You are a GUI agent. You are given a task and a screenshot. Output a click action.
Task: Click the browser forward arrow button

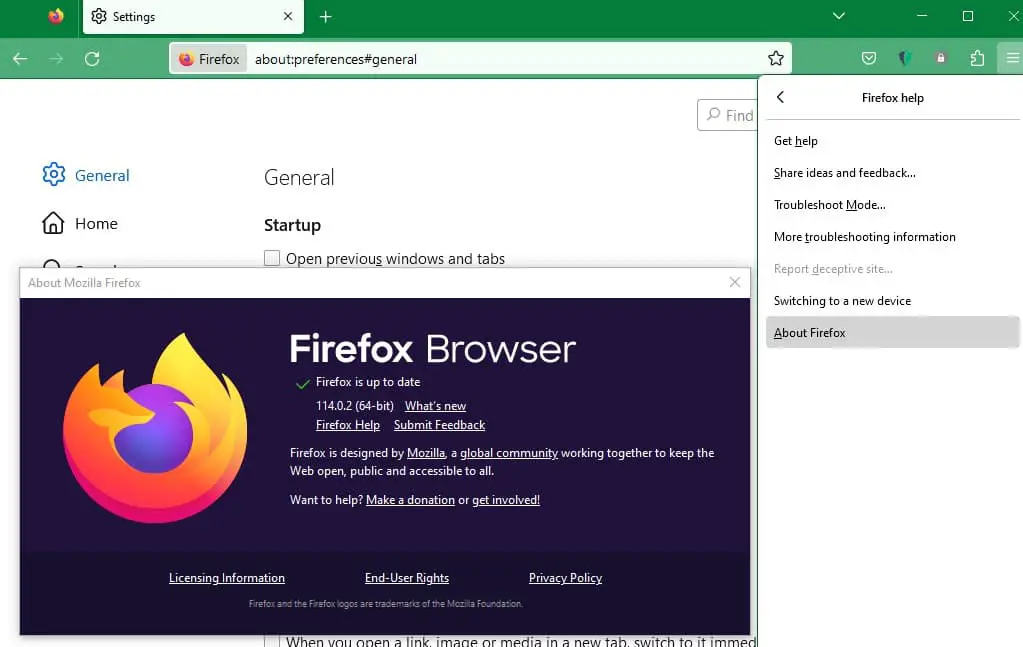click(56, 59)
